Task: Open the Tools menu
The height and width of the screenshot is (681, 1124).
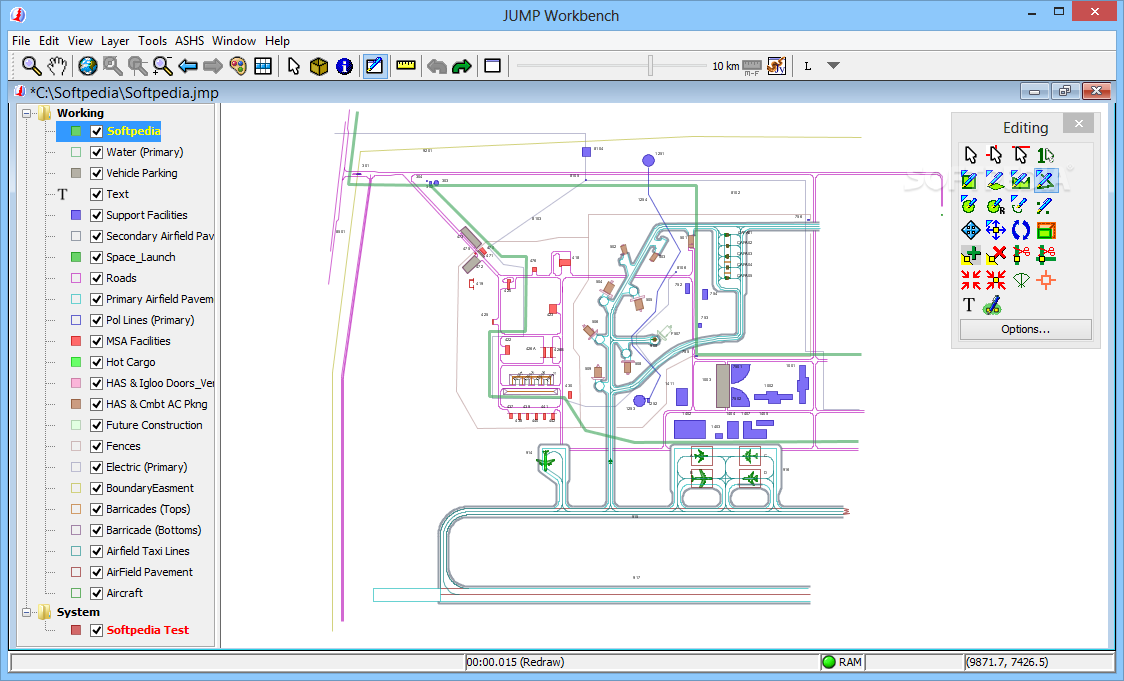Action: (152, 41)
